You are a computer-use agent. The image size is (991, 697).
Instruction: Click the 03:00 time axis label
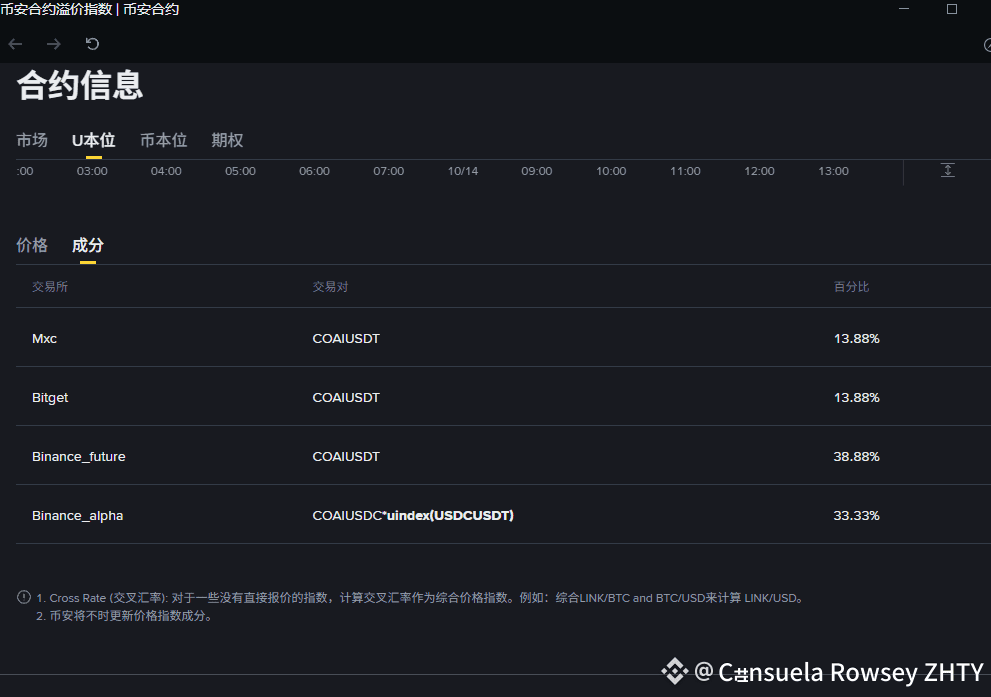(x=92, y=171)
